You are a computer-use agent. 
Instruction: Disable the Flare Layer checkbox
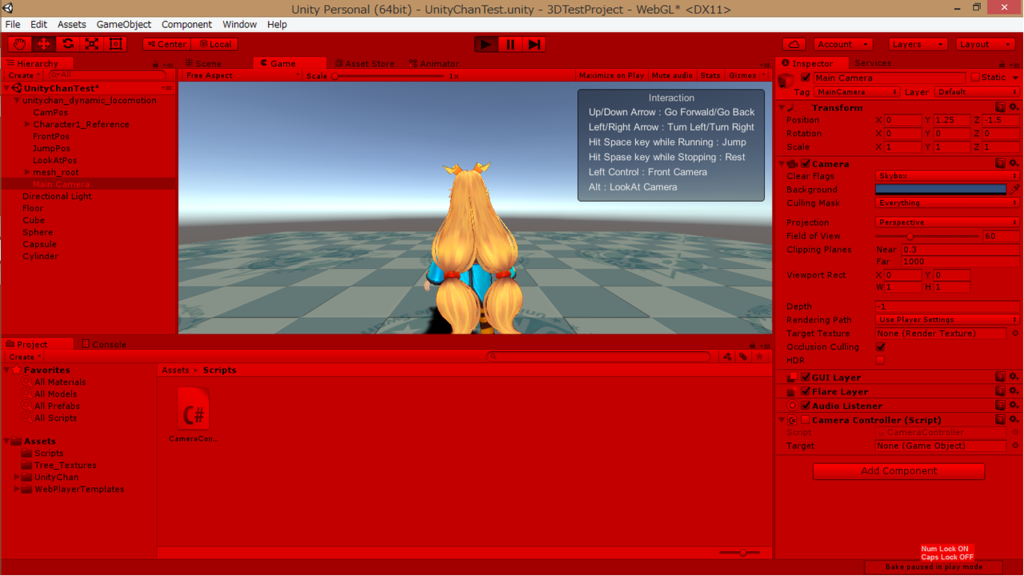click(806, 391)
